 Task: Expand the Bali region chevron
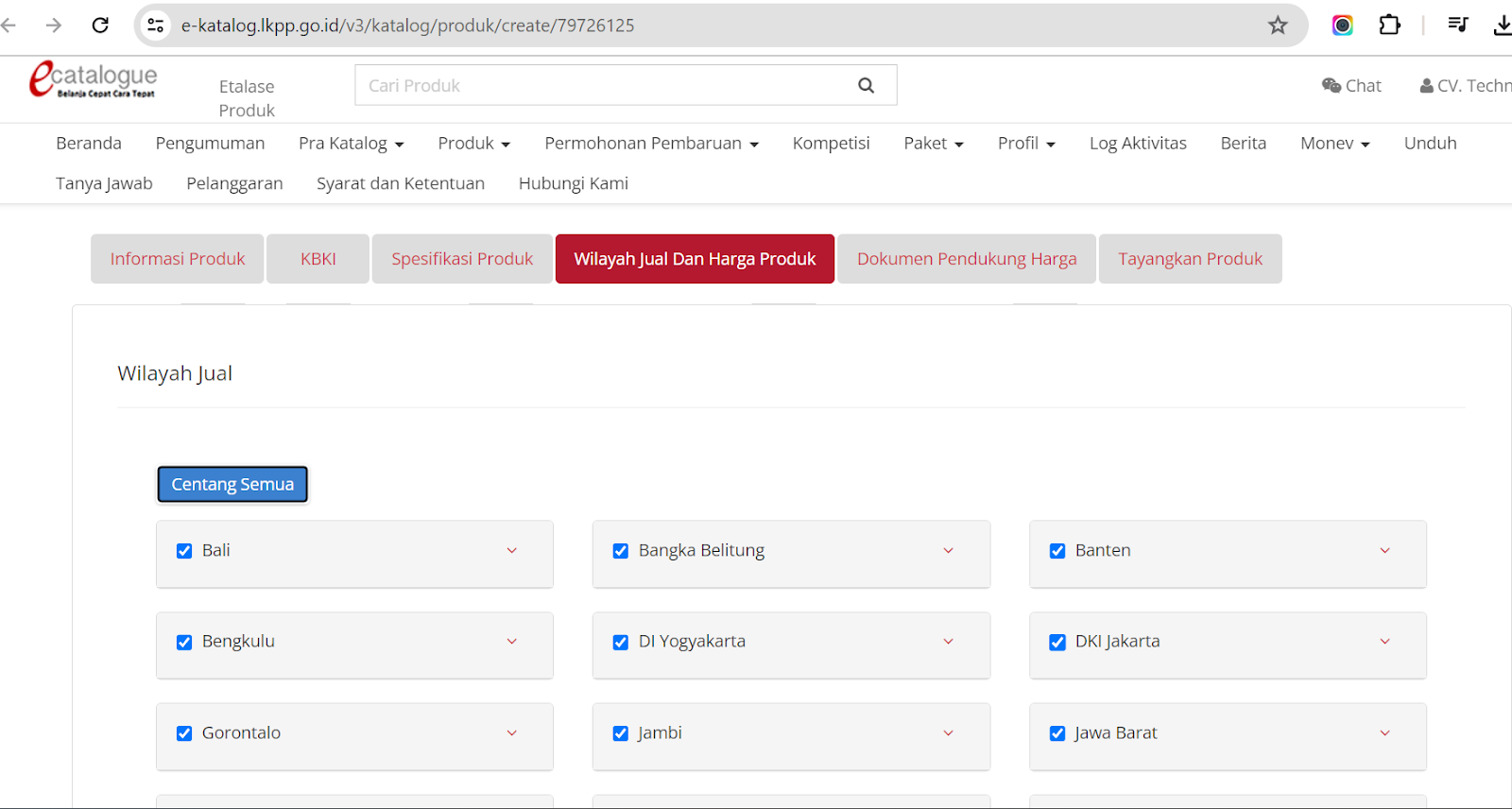click(x=512, y=550)
